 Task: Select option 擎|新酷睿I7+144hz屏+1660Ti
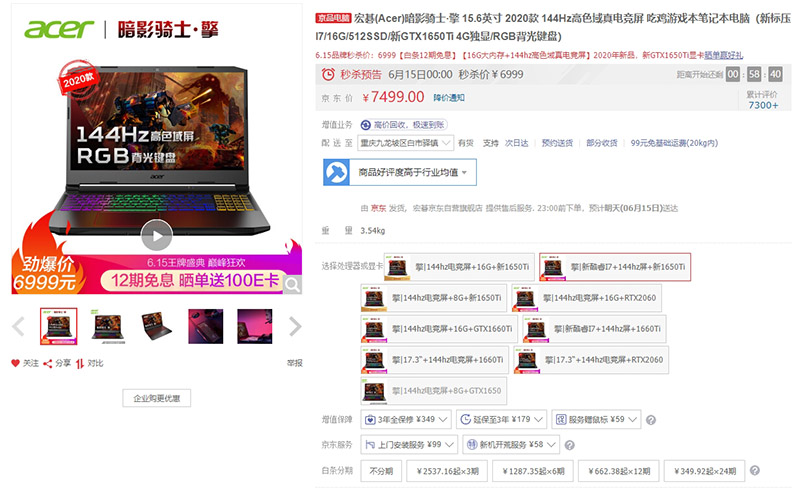(594, 329)
